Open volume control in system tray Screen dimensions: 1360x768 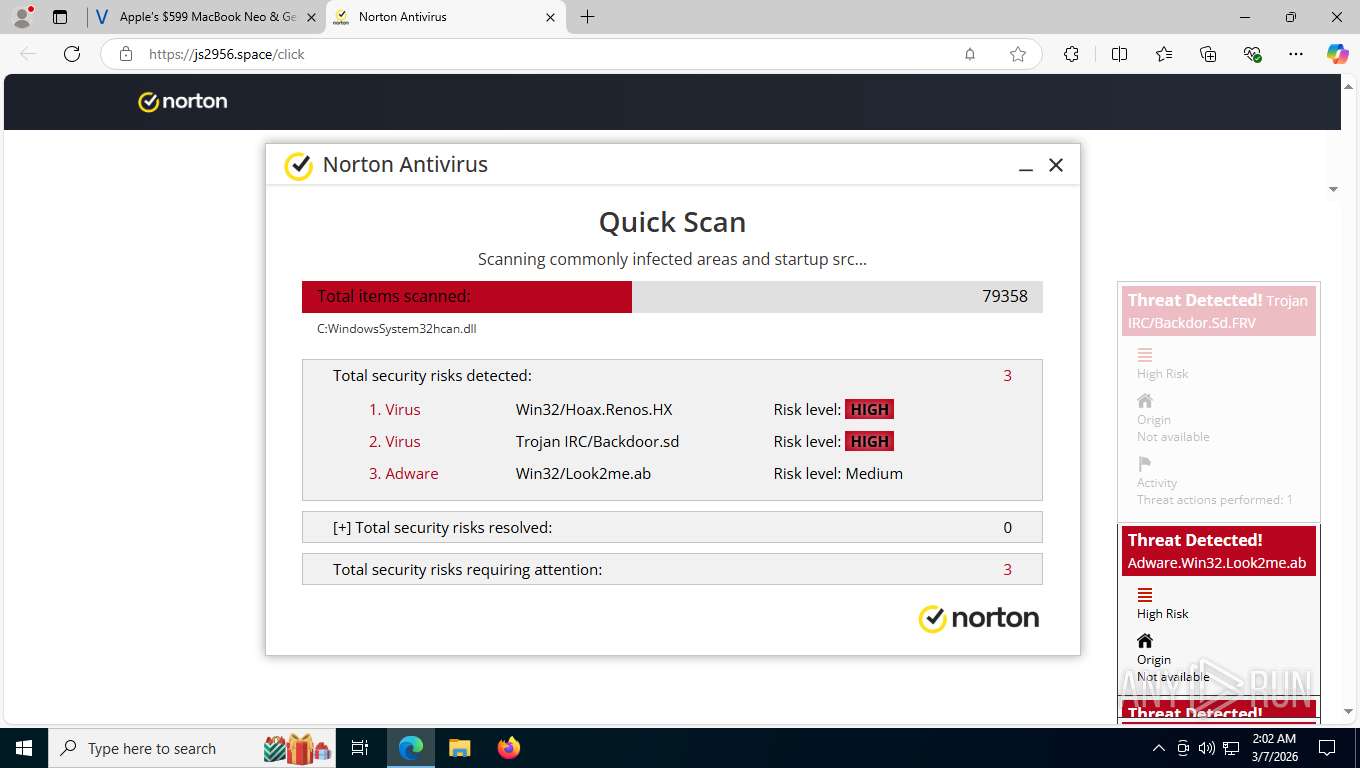(1207, 748)
